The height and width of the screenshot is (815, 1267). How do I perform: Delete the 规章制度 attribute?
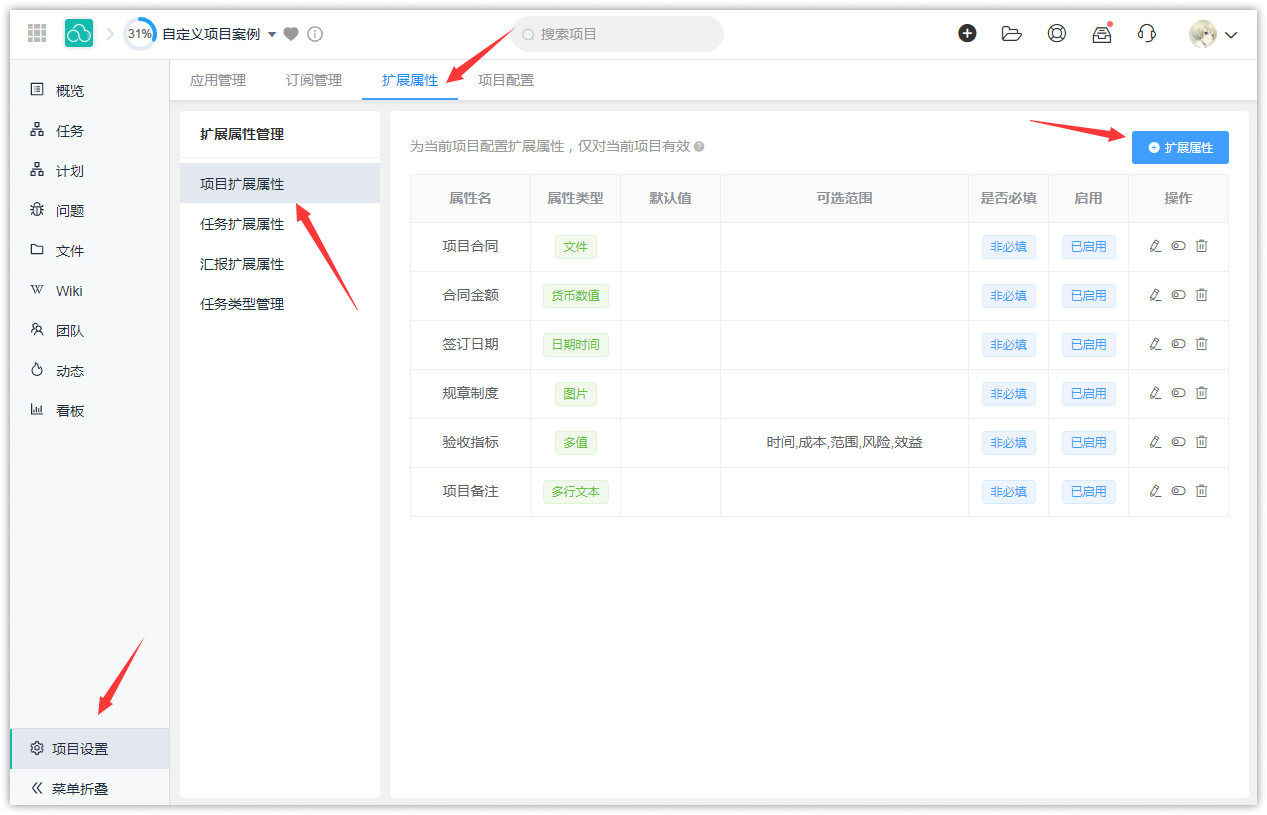tap(1201, 393)
